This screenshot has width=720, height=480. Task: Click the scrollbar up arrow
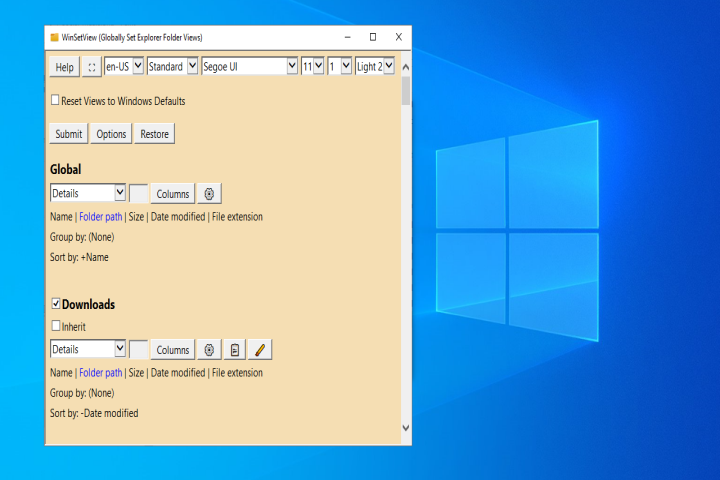click(406, 67)
